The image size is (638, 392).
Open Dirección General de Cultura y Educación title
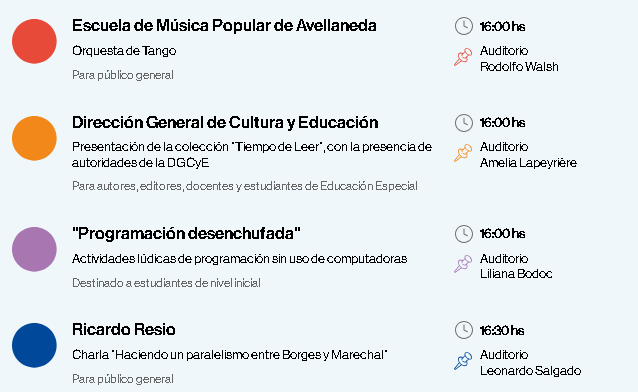pyautogui.click(x=225, y=123)
